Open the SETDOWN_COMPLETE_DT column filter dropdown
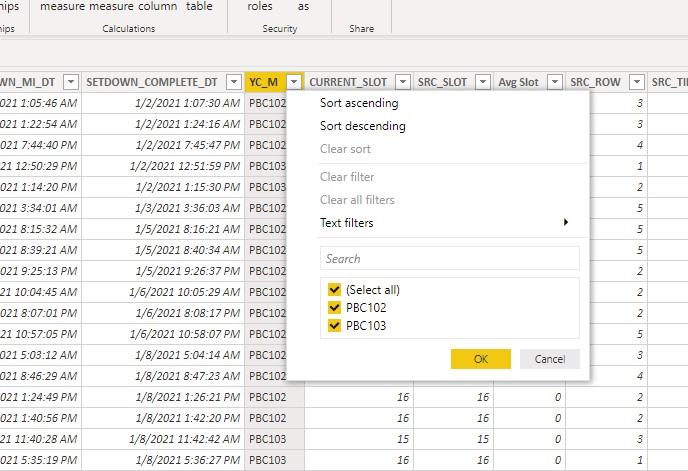This screenshot has height=471, width=688. click(234, 82)
